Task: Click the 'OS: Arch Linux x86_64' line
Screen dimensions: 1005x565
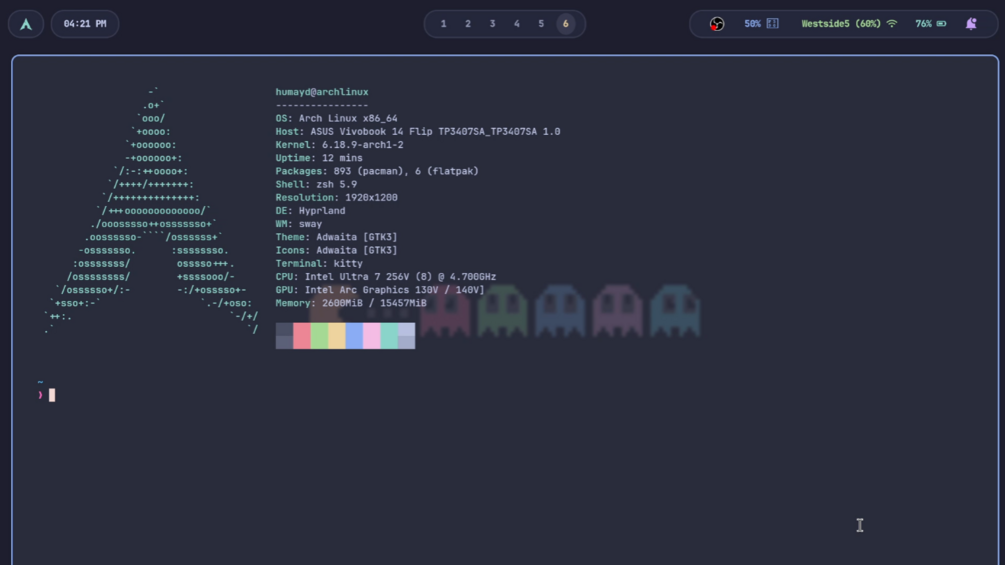Action: tap(336, 119)
